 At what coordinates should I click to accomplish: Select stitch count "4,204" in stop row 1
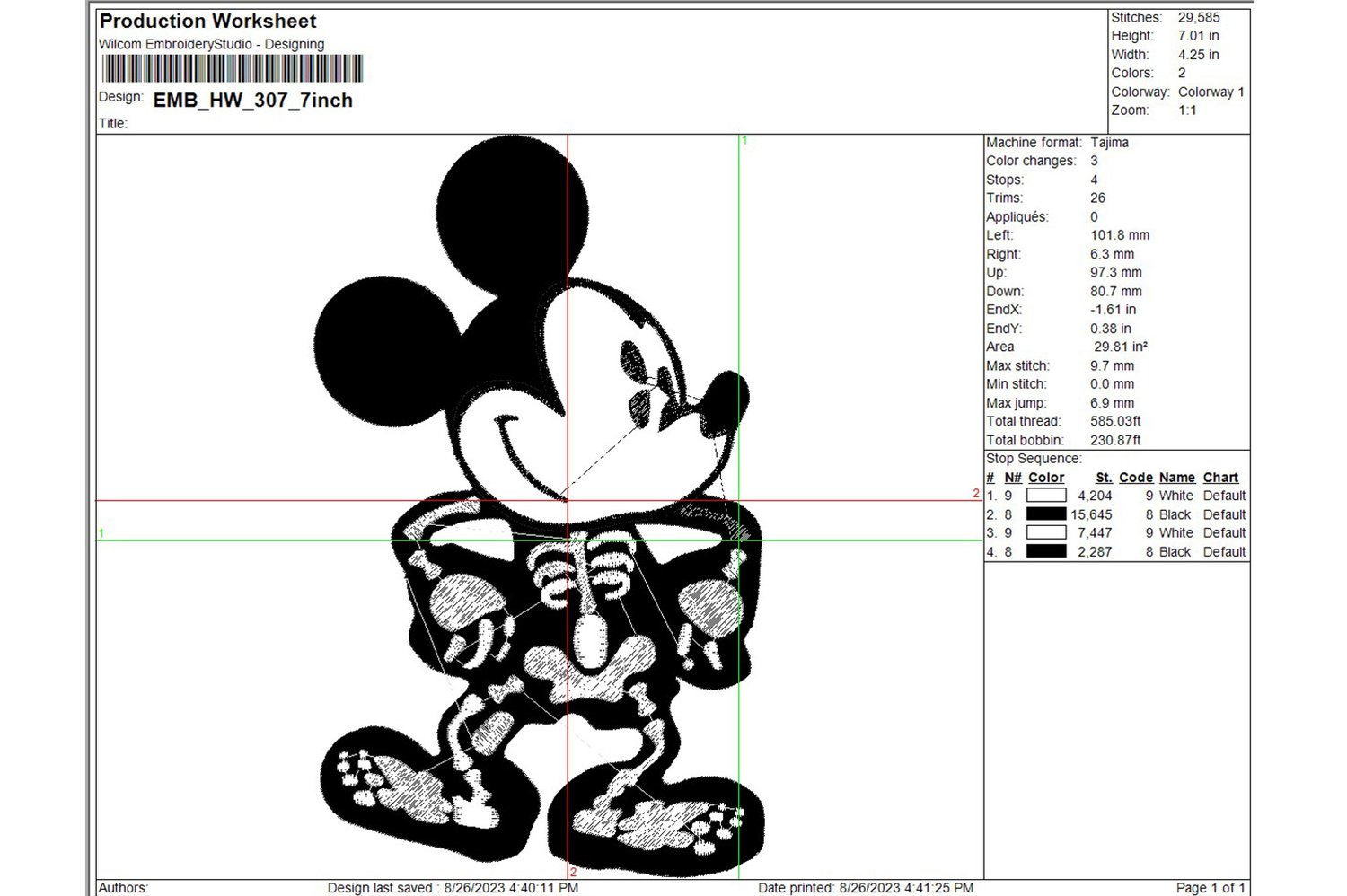coord(1095,496)
